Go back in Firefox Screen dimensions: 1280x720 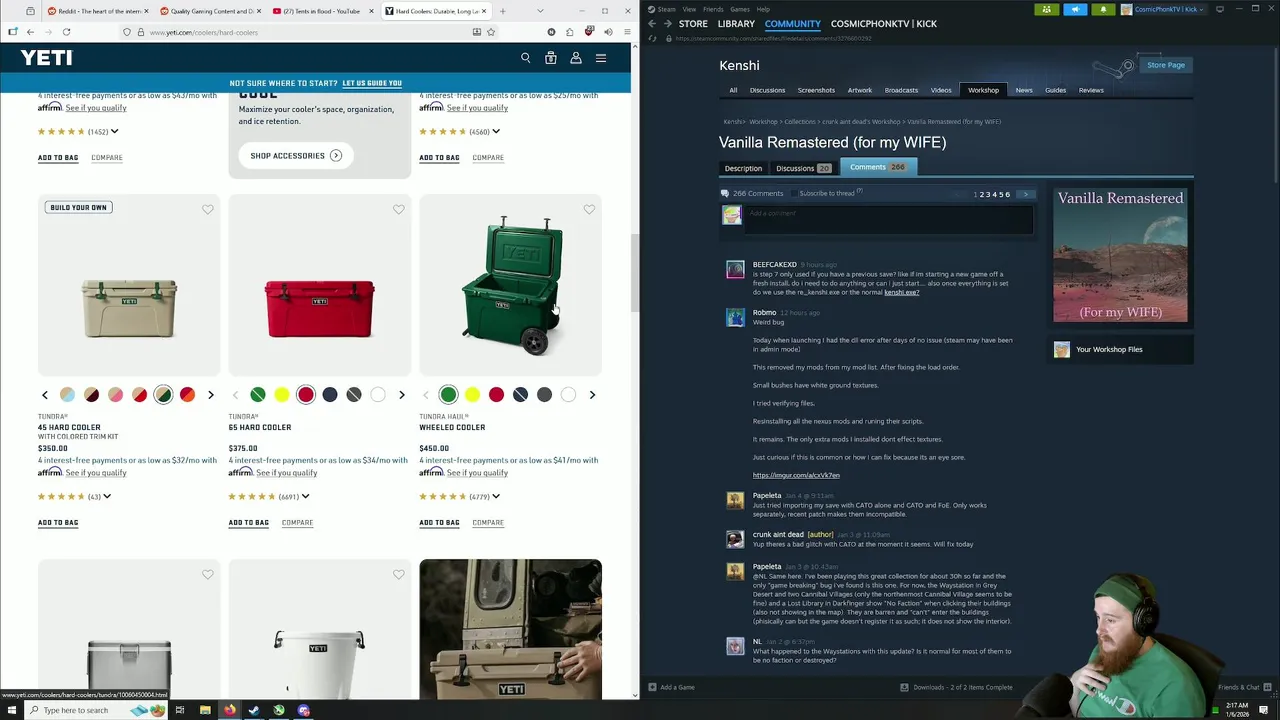[x=30, y=32]
